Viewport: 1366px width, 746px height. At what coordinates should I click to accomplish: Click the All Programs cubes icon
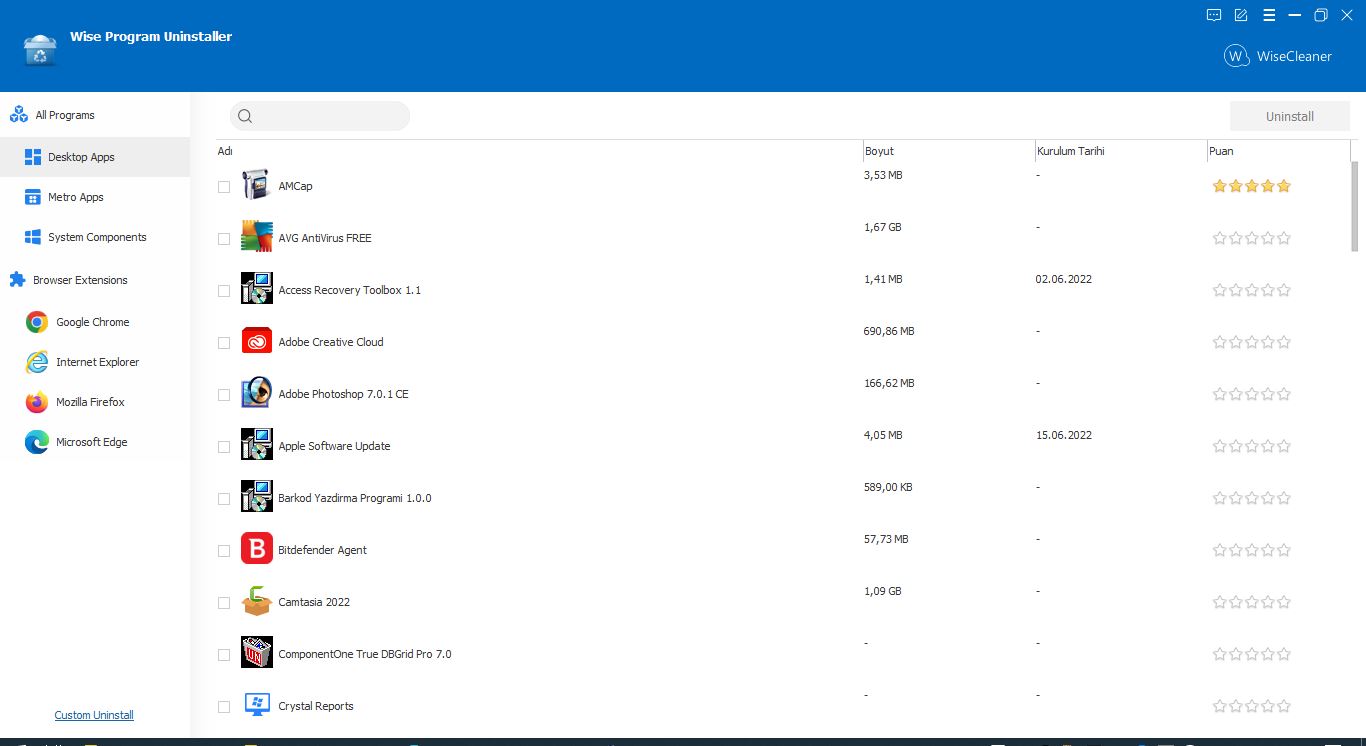tap(19, 115)
